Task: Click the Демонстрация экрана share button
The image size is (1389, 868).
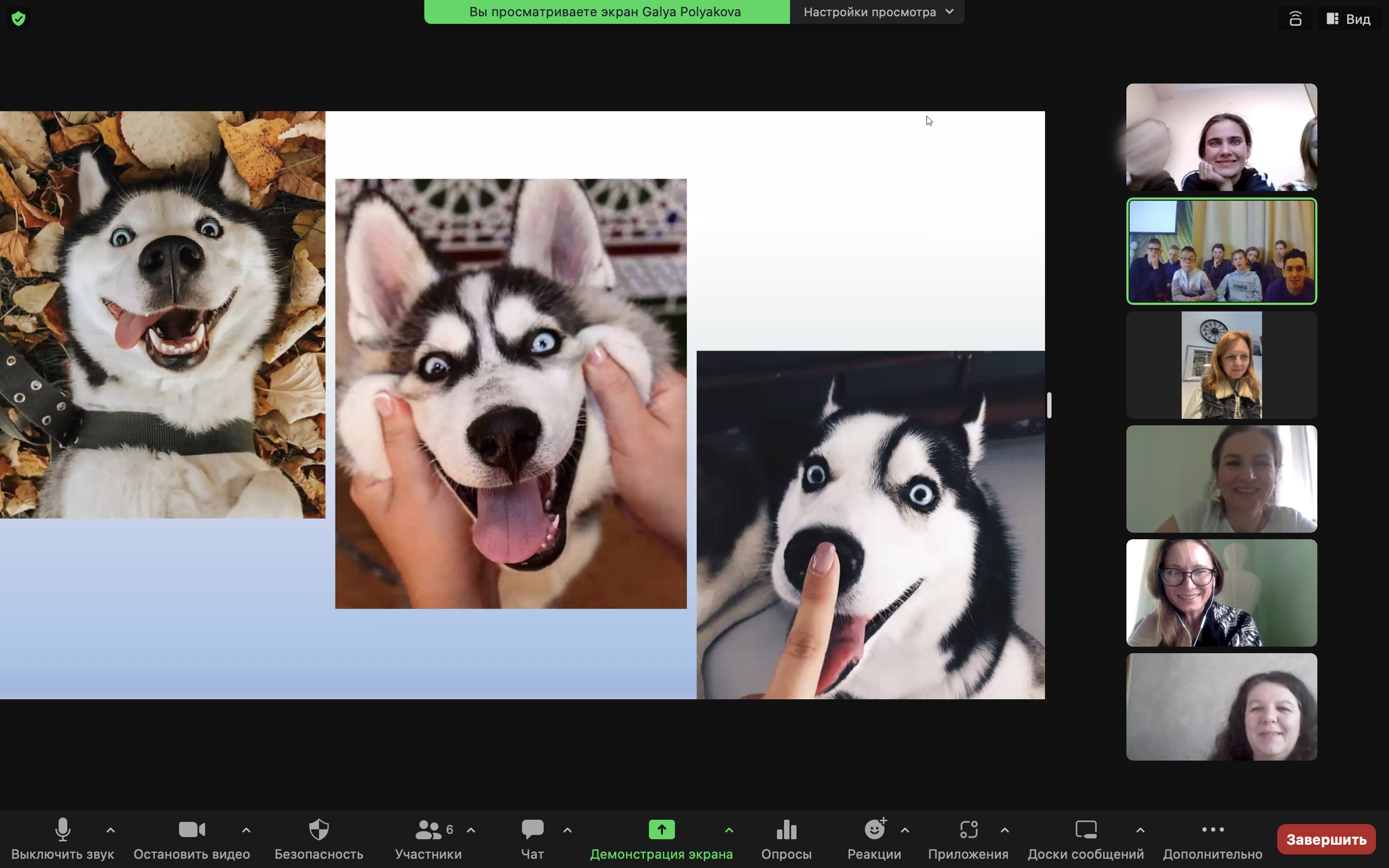Action: pyautogui.click(x=662, y=839)
